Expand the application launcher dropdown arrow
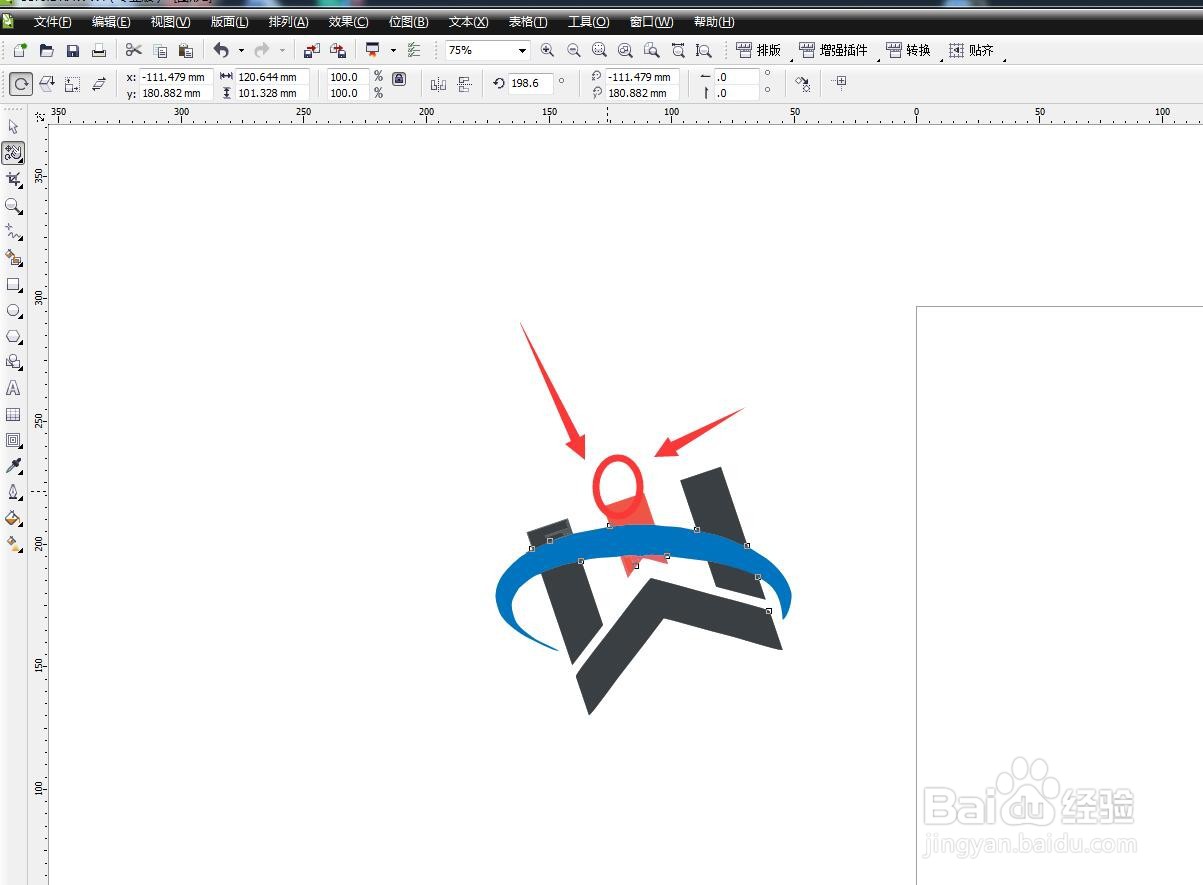Screen dimensions: 1203x885 coord(393,50)
